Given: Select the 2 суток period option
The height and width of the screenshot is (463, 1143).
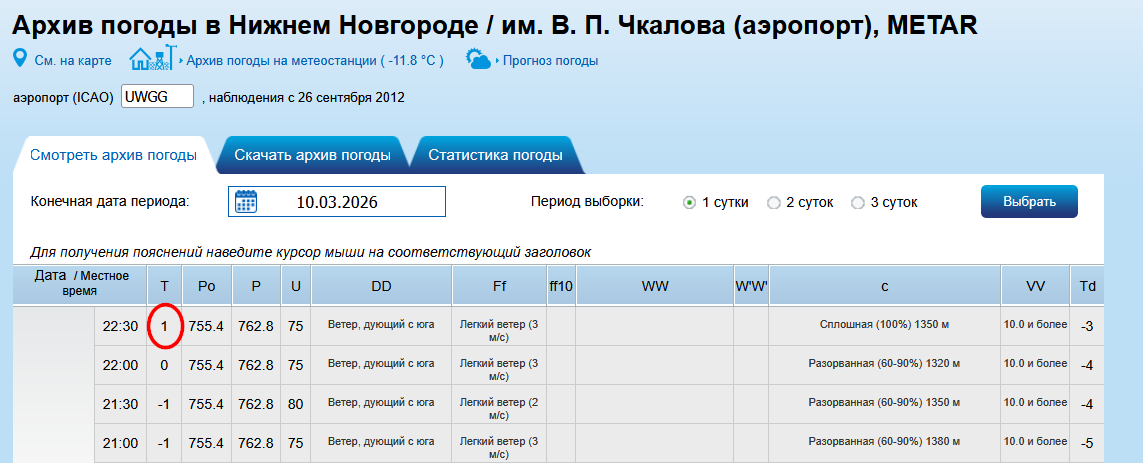Looking at the screenshot, I should coord(773,203).
